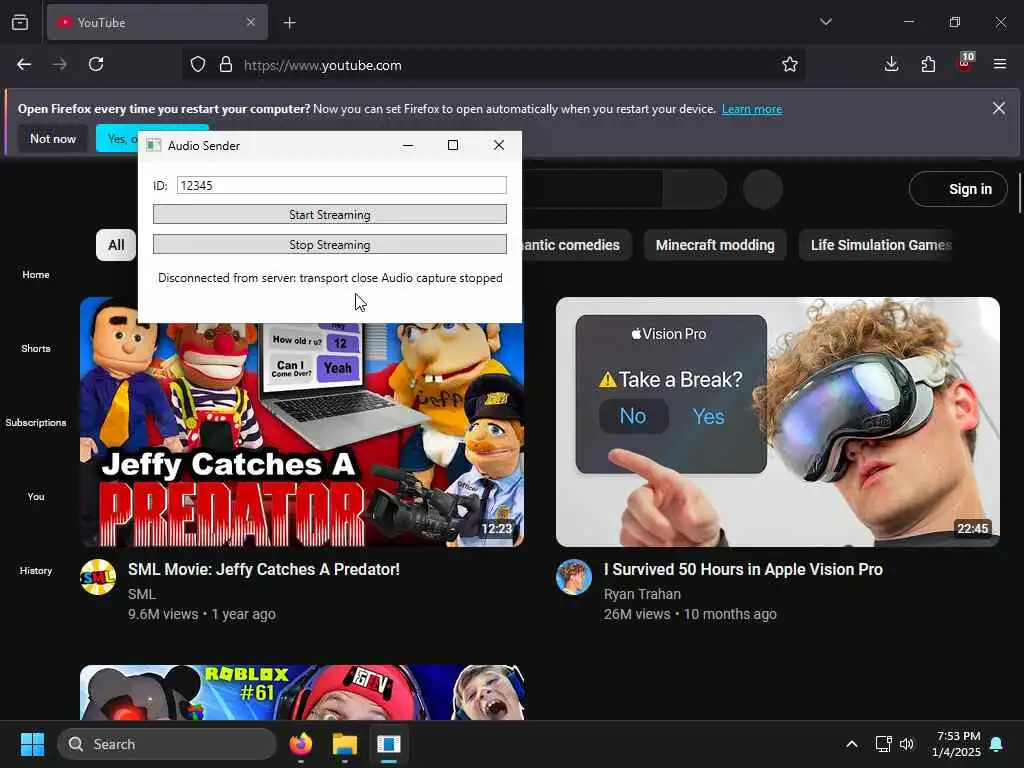1024x768 pixels.
Task: Open SML channel avatar
Action: click(98, 577)
